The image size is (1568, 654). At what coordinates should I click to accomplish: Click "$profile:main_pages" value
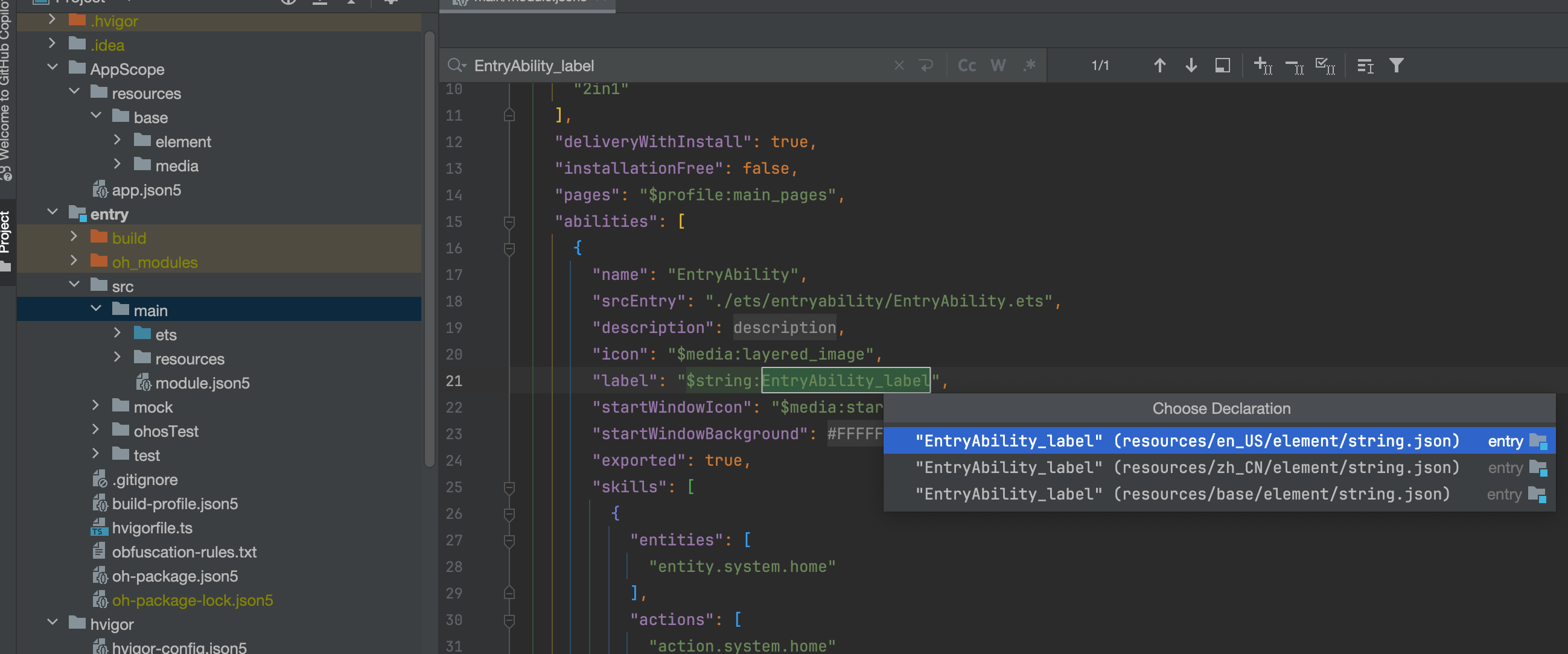737,195
